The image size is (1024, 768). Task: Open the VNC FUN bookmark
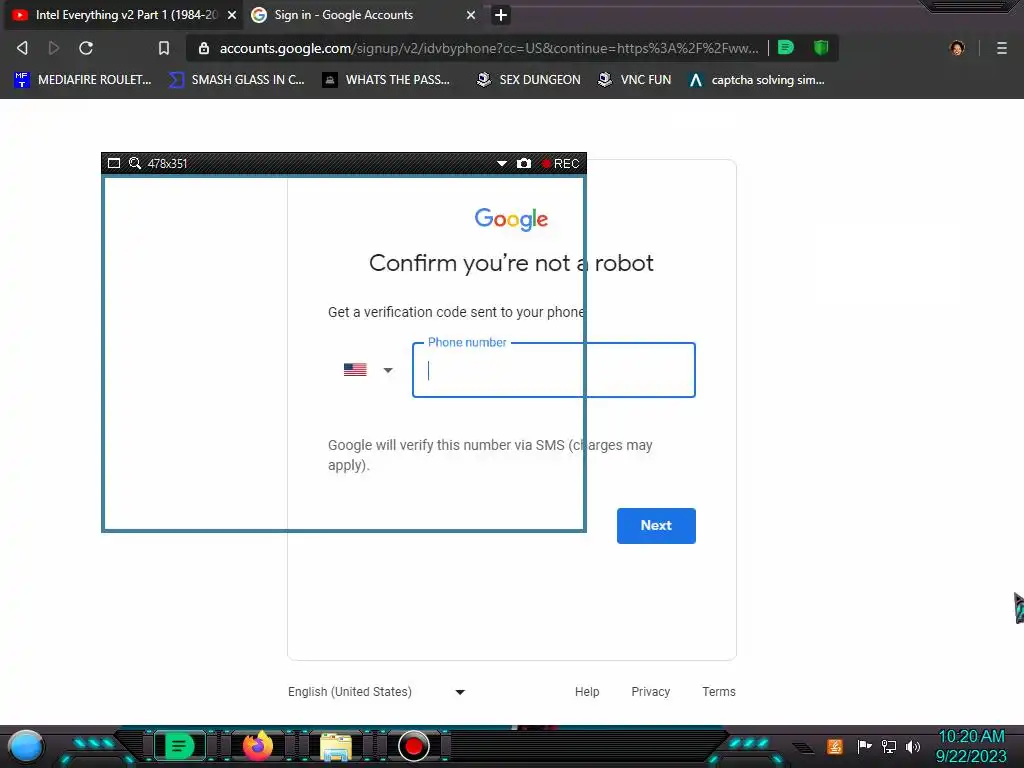coord(634,80)
